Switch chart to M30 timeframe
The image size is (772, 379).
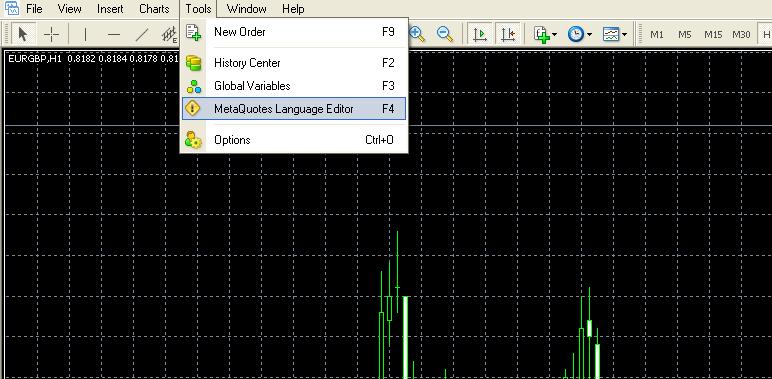[741, 34]
